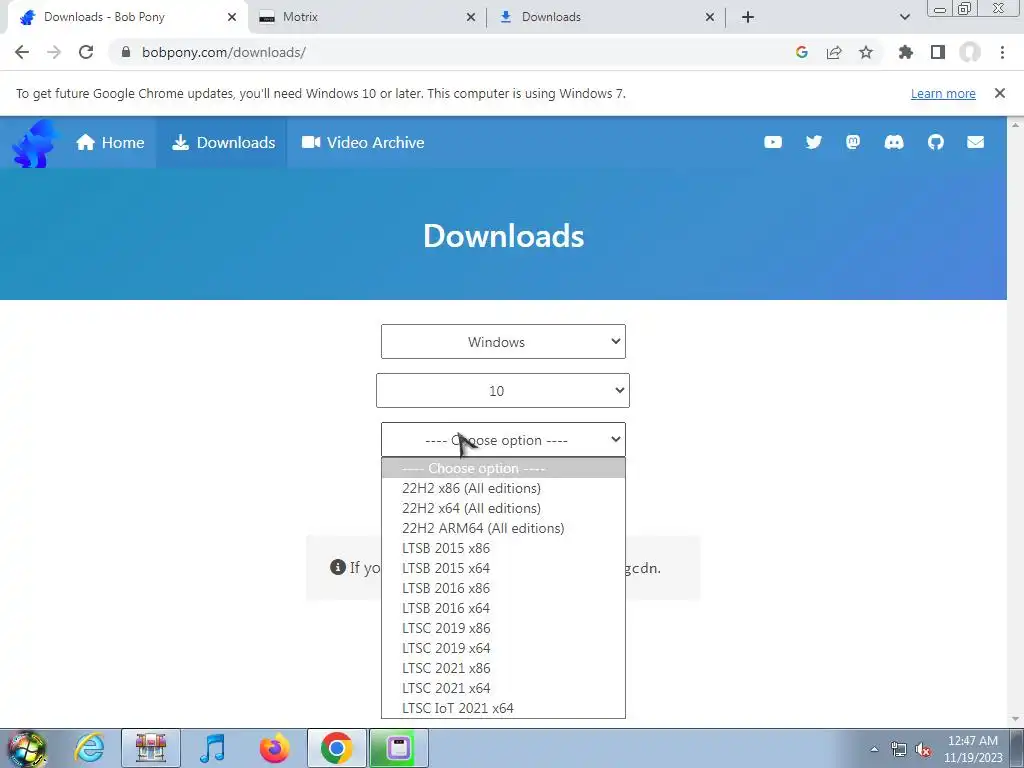Open the Video Archive nav link

point(363,142)
